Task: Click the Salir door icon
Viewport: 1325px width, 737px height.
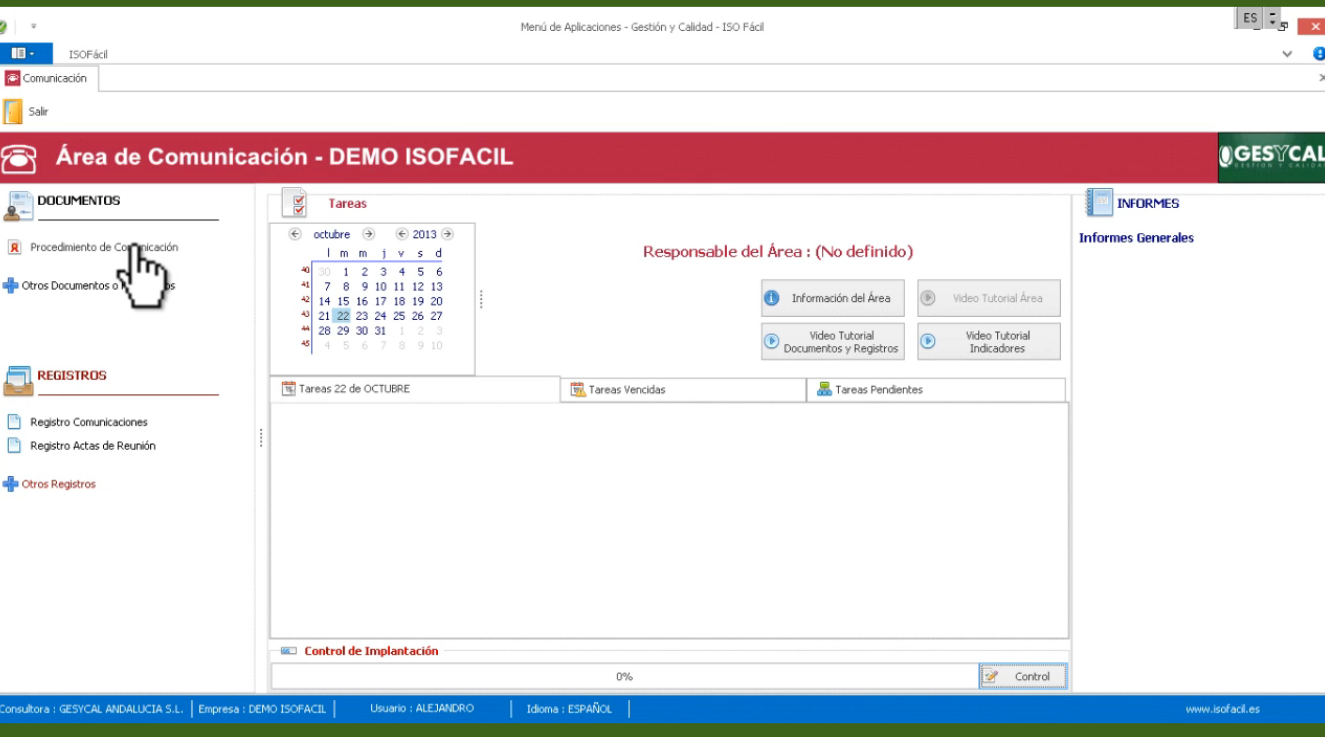Action: coord(13,111)
